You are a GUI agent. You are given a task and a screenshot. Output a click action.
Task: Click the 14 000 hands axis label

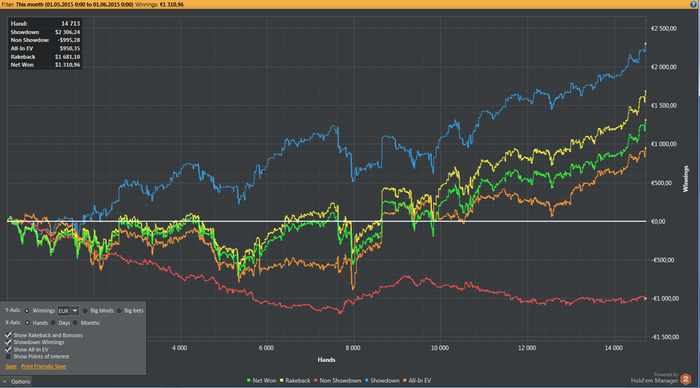(x=614, y=348)
